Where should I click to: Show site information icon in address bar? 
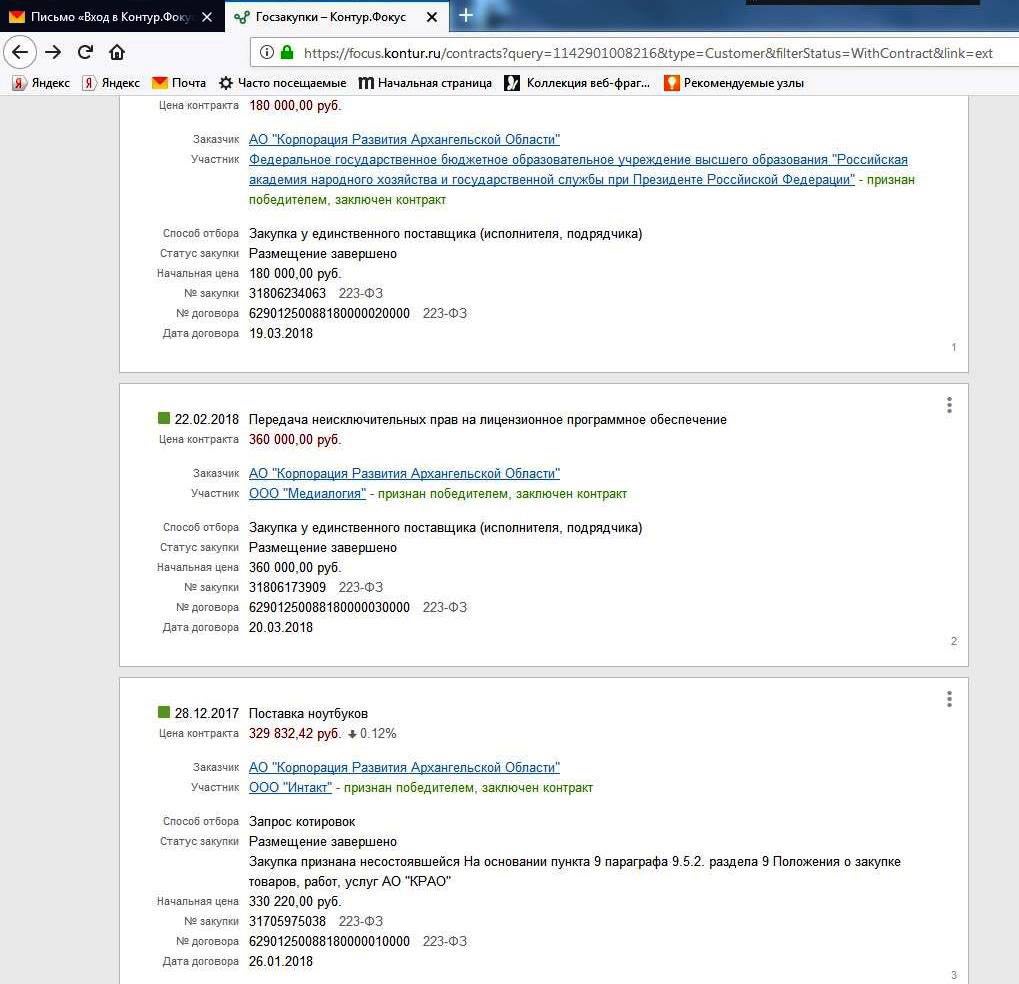tap(266, 53)
